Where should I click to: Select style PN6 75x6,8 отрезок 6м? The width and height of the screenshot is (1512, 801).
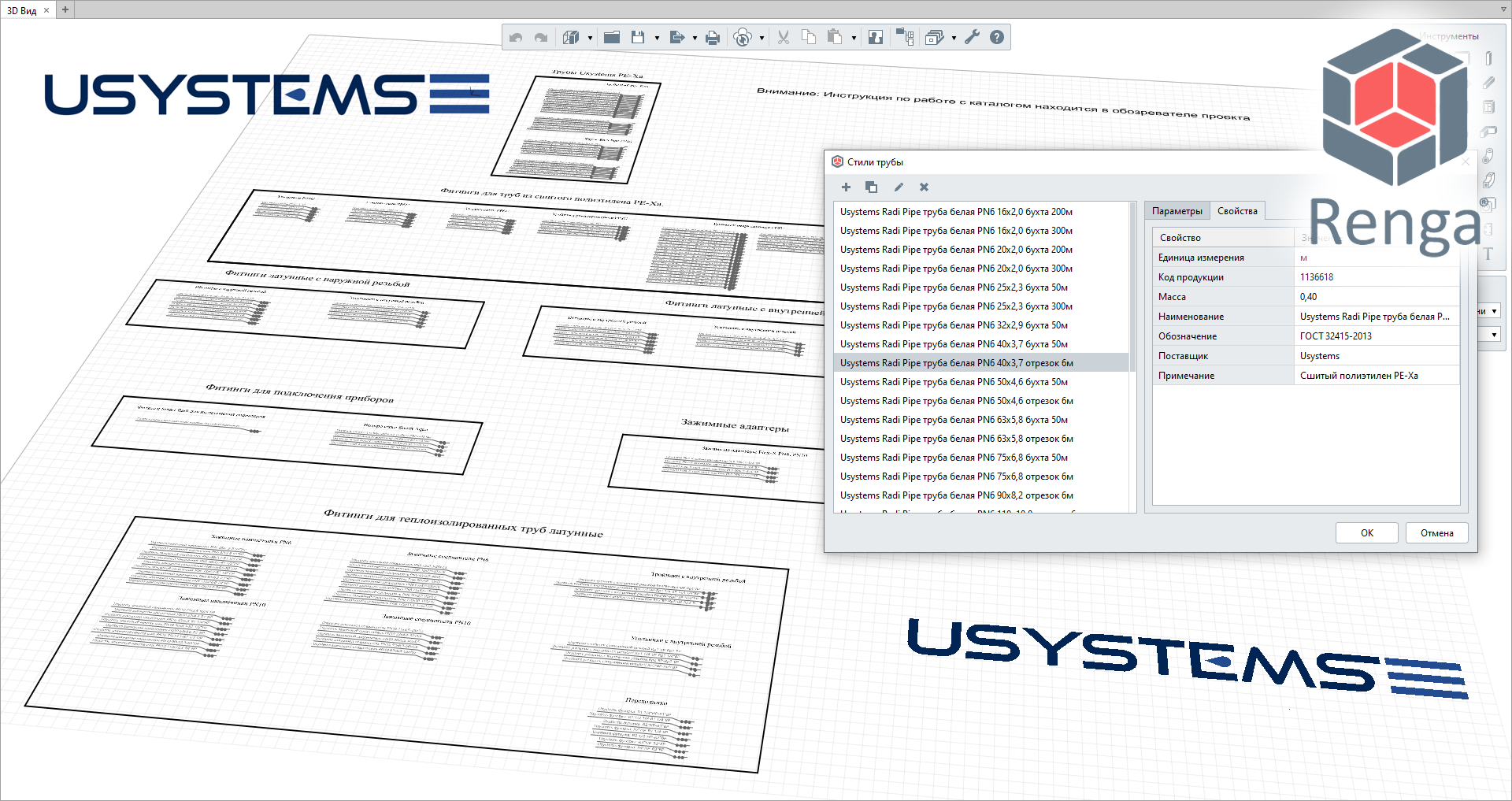point(981,477)
